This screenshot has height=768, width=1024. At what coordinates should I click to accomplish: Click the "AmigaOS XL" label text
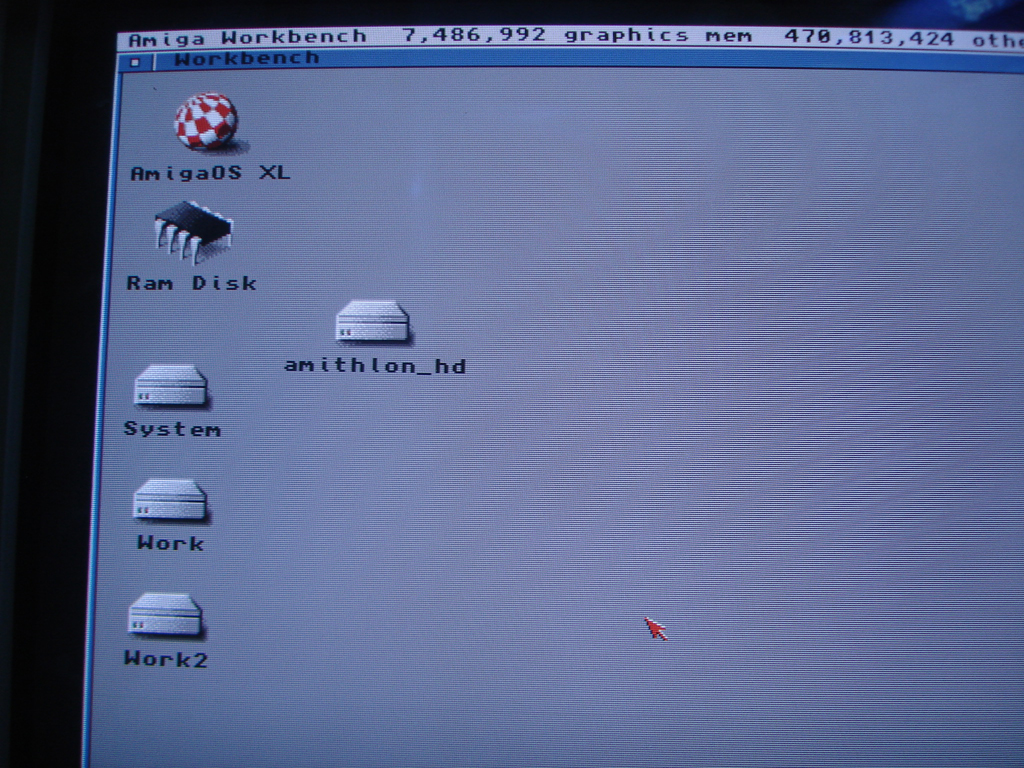coord(210,173)
